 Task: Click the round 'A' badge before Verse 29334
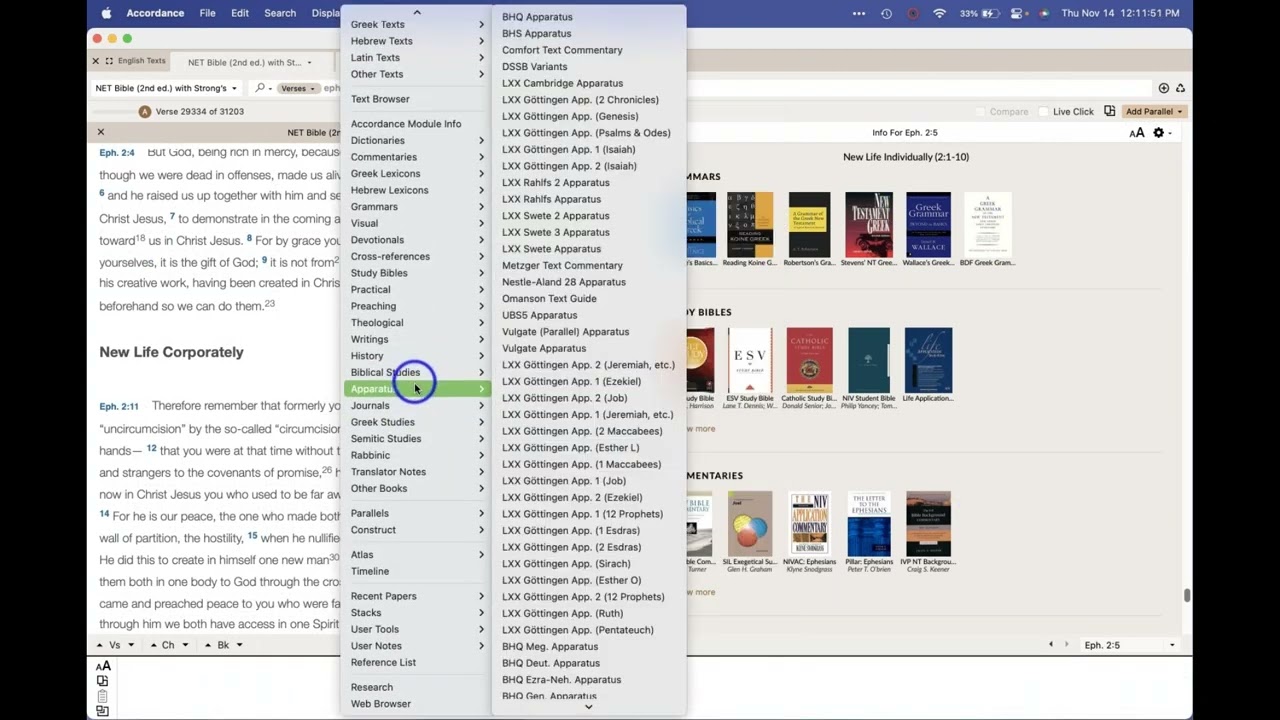point(145,111)
